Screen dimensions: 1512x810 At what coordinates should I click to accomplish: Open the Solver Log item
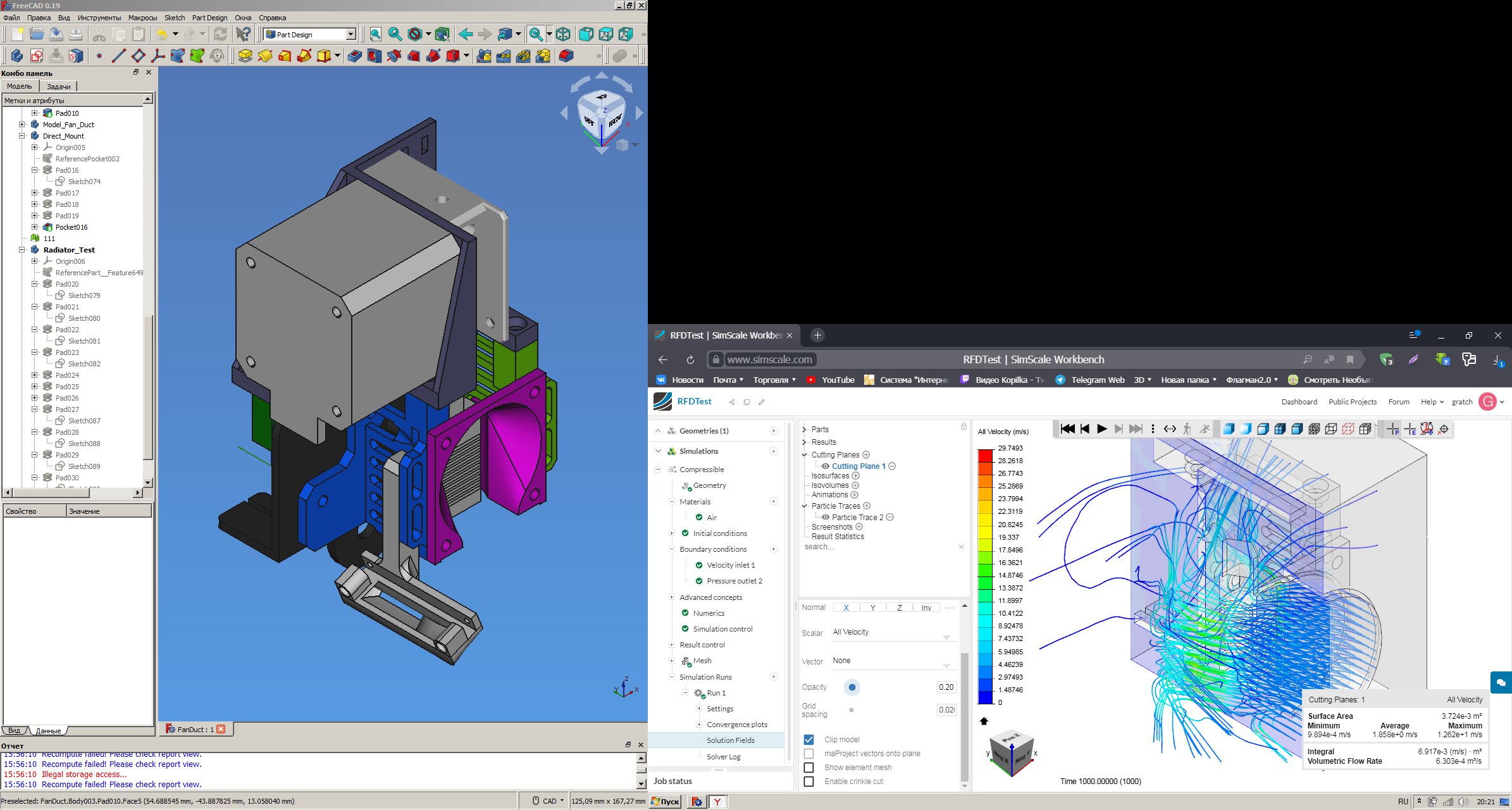coord(723,757)
